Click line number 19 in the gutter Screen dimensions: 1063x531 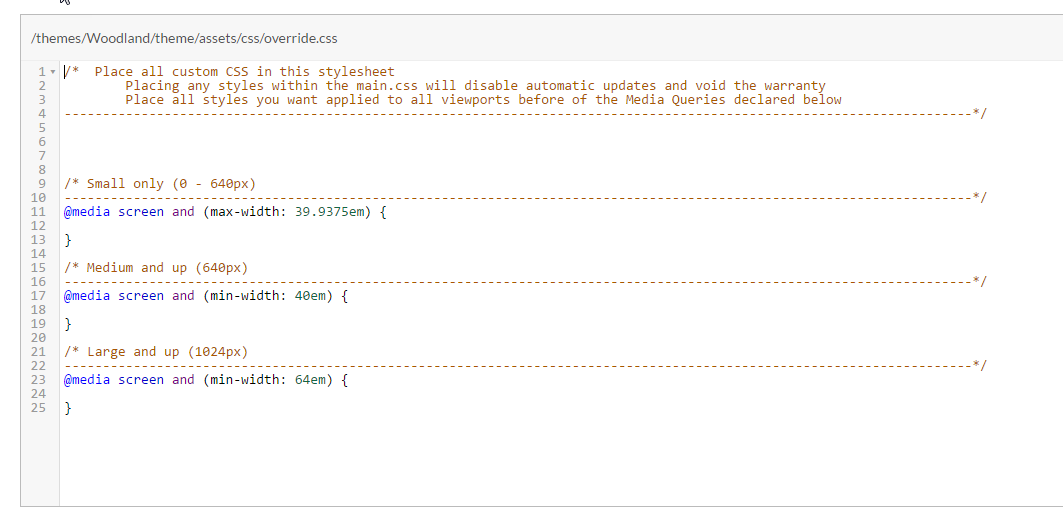[39, 324]
